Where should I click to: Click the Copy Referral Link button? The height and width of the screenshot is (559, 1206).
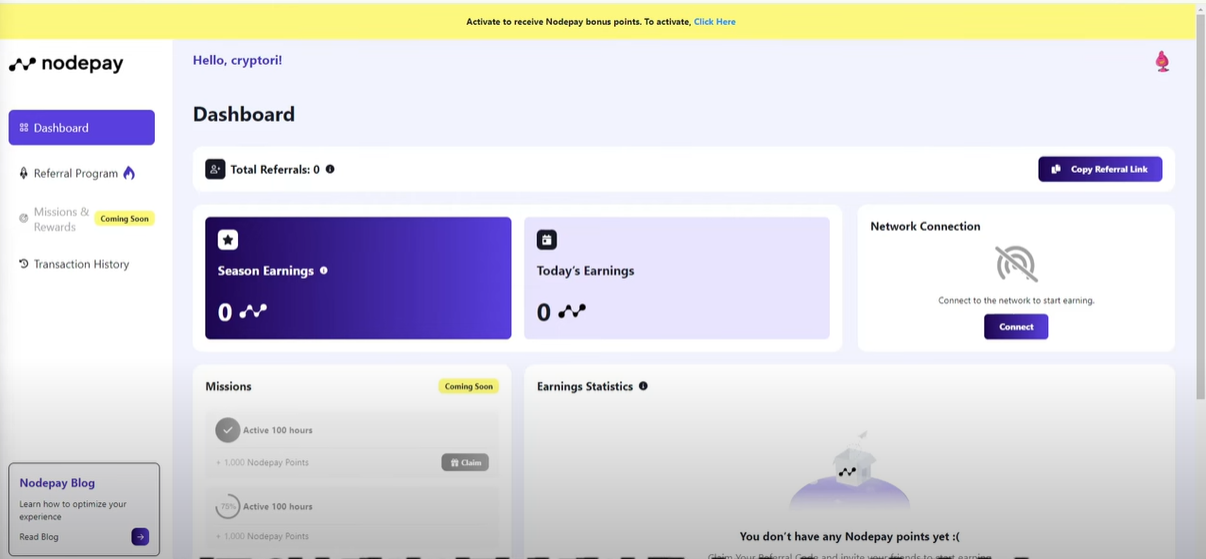click(1100, 169)
